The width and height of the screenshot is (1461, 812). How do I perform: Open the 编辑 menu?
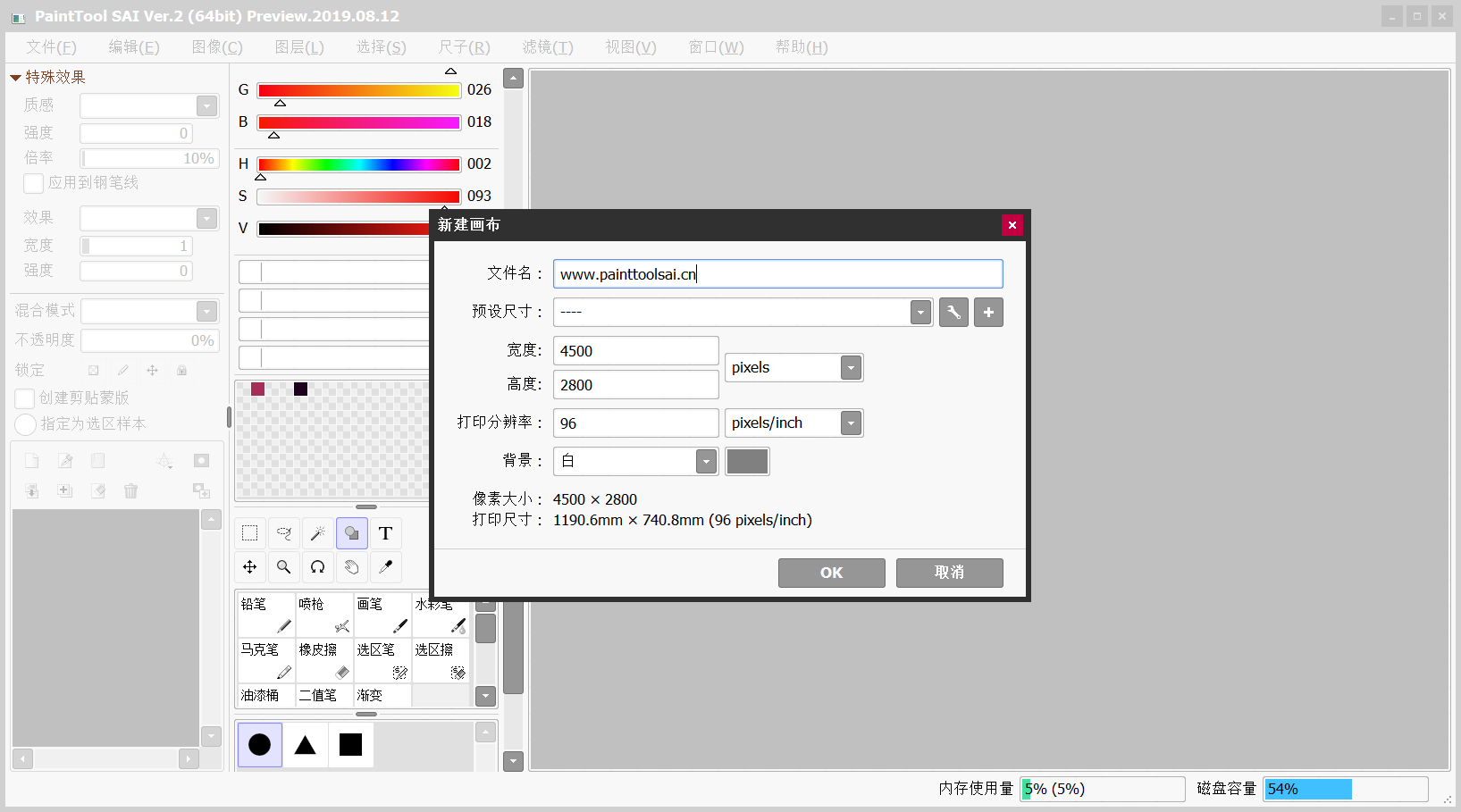(x=134, y=47)
